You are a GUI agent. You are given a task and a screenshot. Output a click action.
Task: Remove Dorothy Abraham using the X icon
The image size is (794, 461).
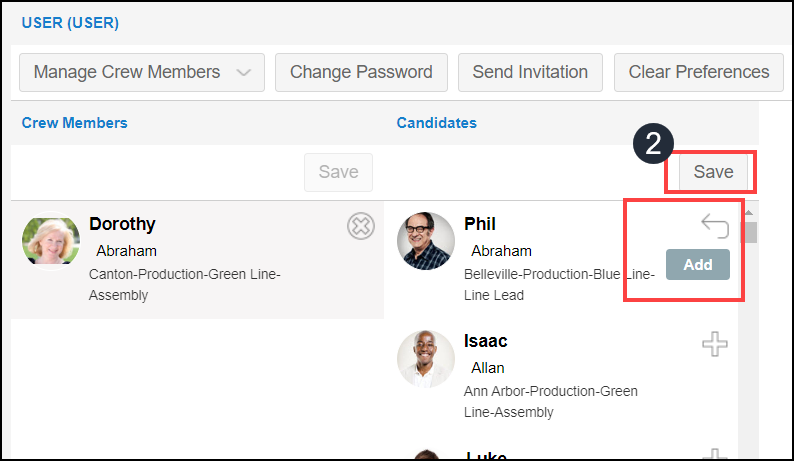click(361, 226)
